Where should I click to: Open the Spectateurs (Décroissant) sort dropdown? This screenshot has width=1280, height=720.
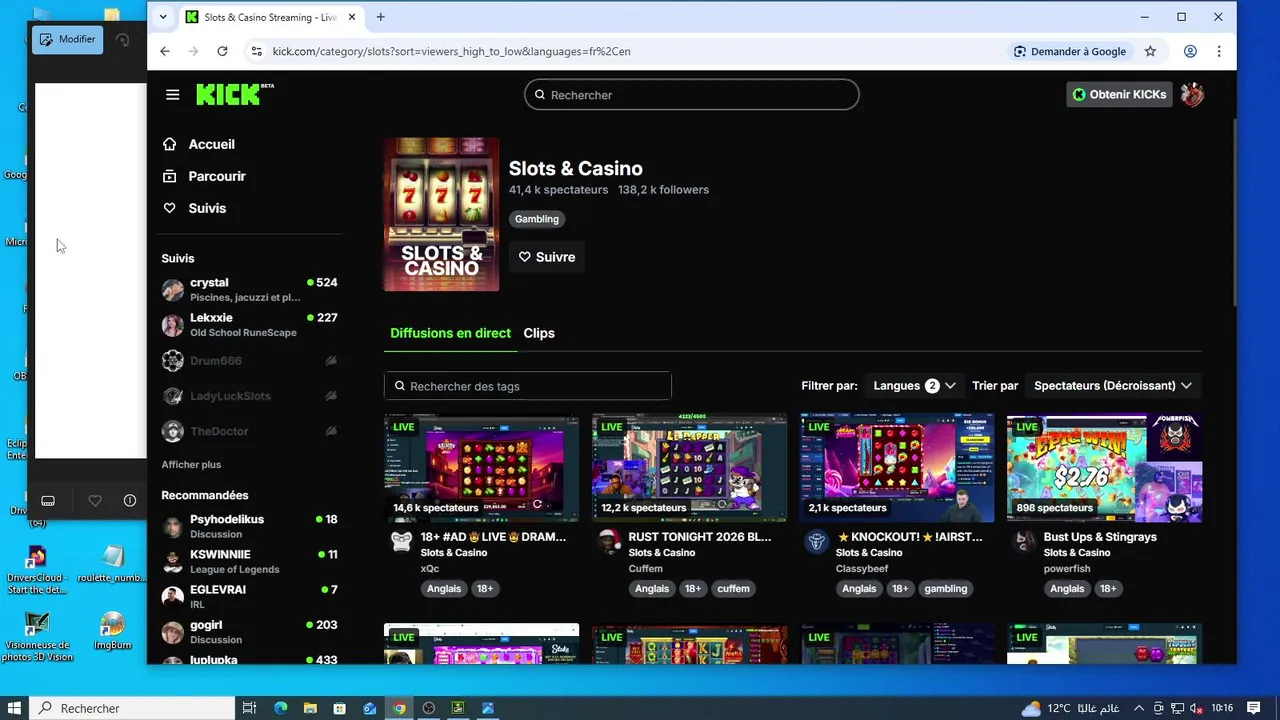1113,386
